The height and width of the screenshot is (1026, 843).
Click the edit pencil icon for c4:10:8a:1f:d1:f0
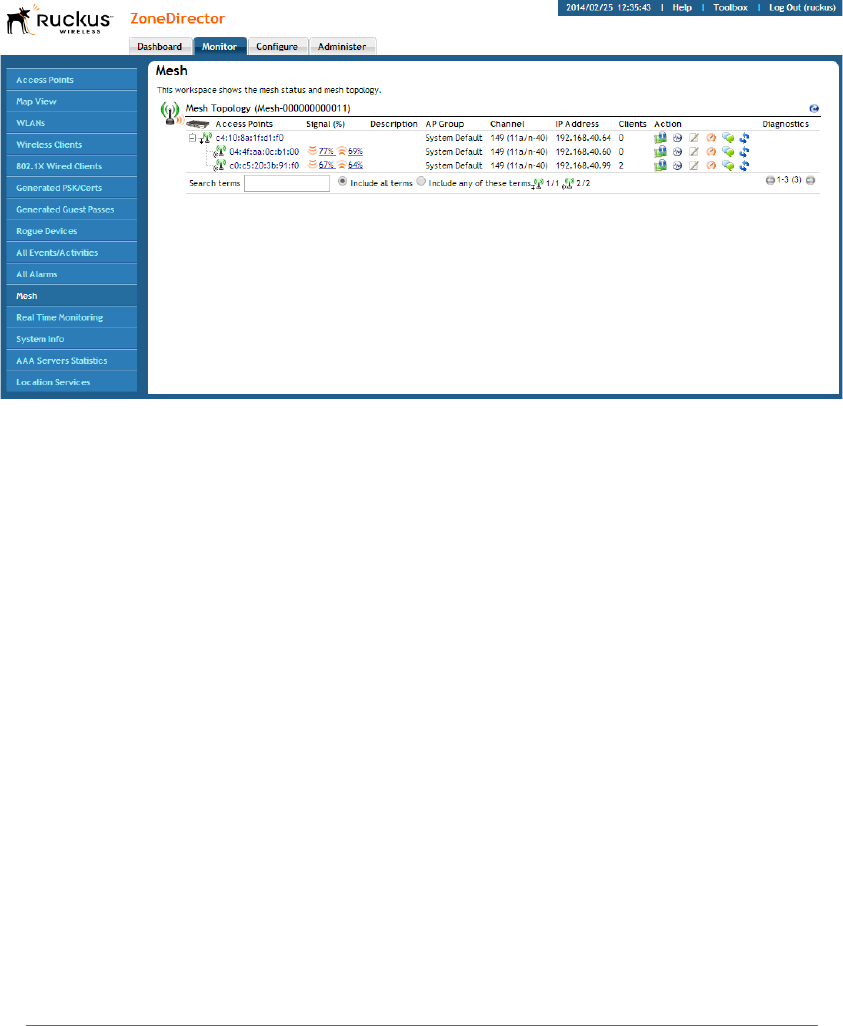694,138
